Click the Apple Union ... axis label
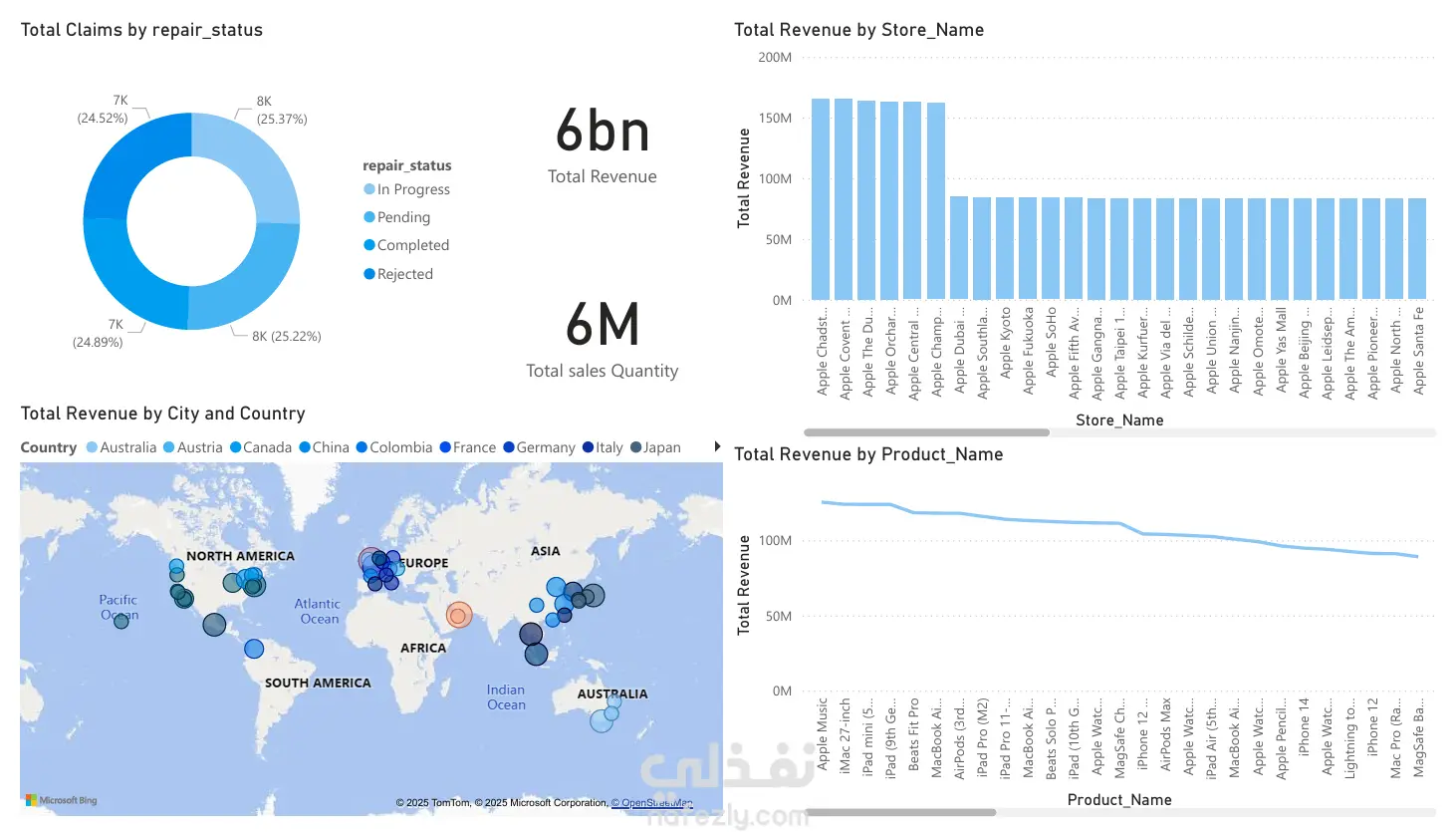This screenshot has width=1456, height=832. 1212,353
